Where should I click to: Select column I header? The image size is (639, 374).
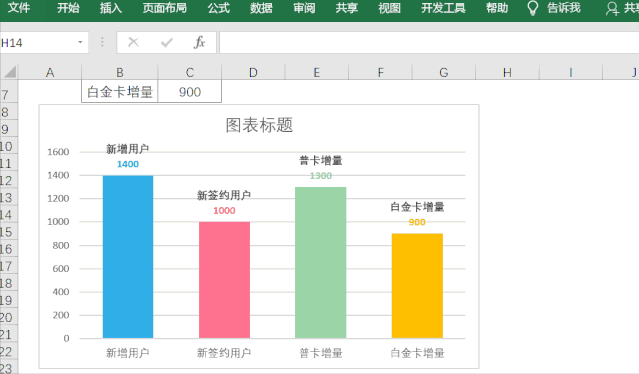571,73
